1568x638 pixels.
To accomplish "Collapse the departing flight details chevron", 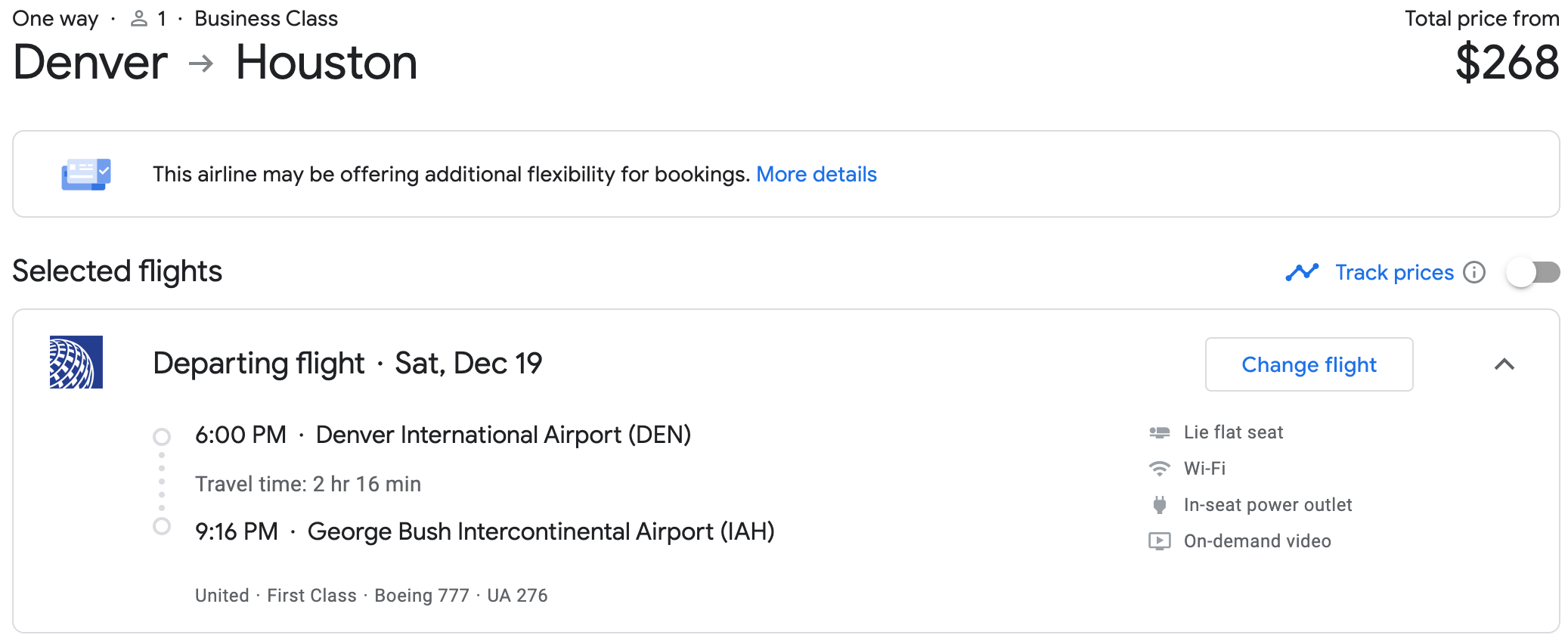I will coord(1504,364).
